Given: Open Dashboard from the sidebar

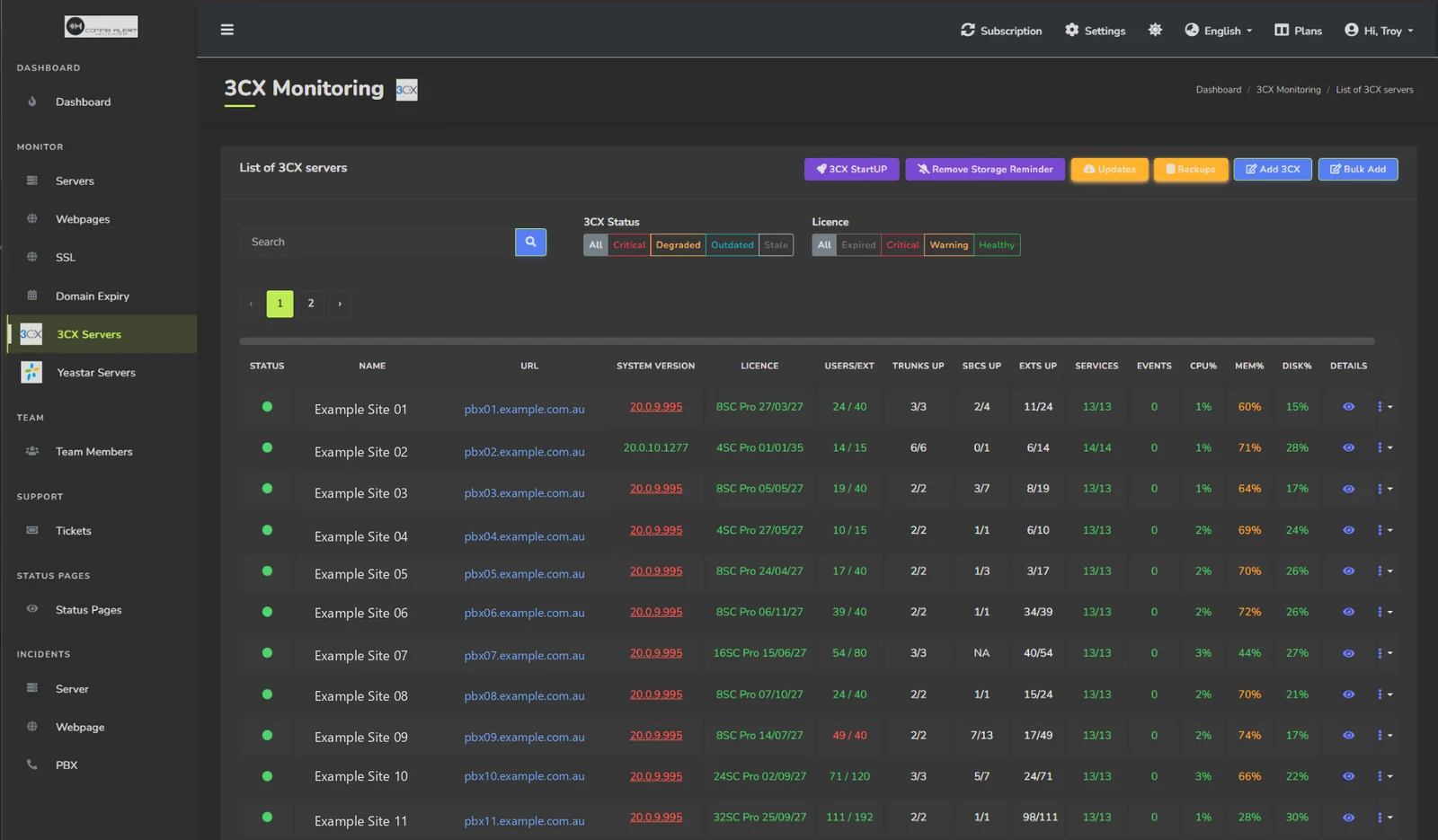Looking at the screenshot, I should tap(83, 102).
